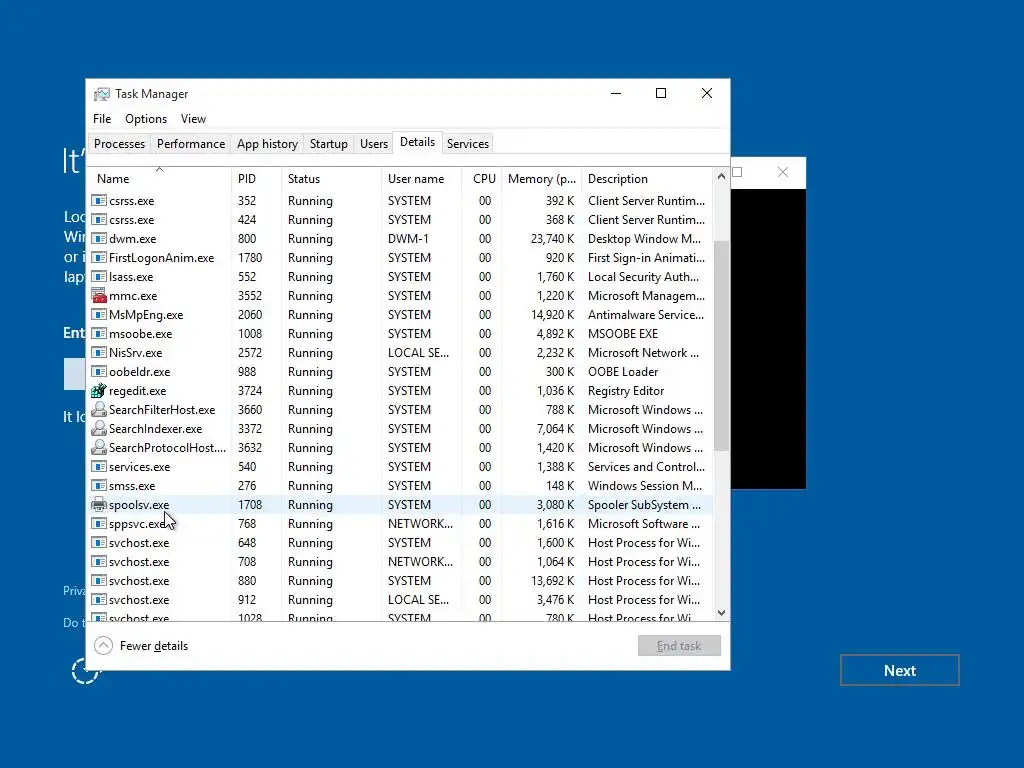The image size is (1024, 768).
Task: Click the SearchProtocolHost process icon
Action: (x=99, y=447)
